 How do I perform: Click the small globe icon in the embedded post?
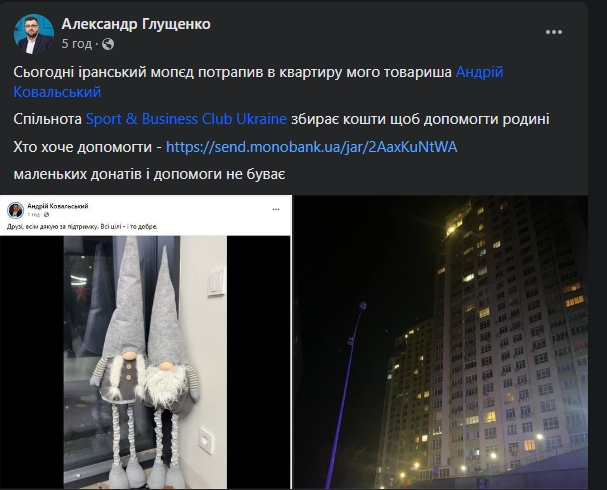point(46,214)
